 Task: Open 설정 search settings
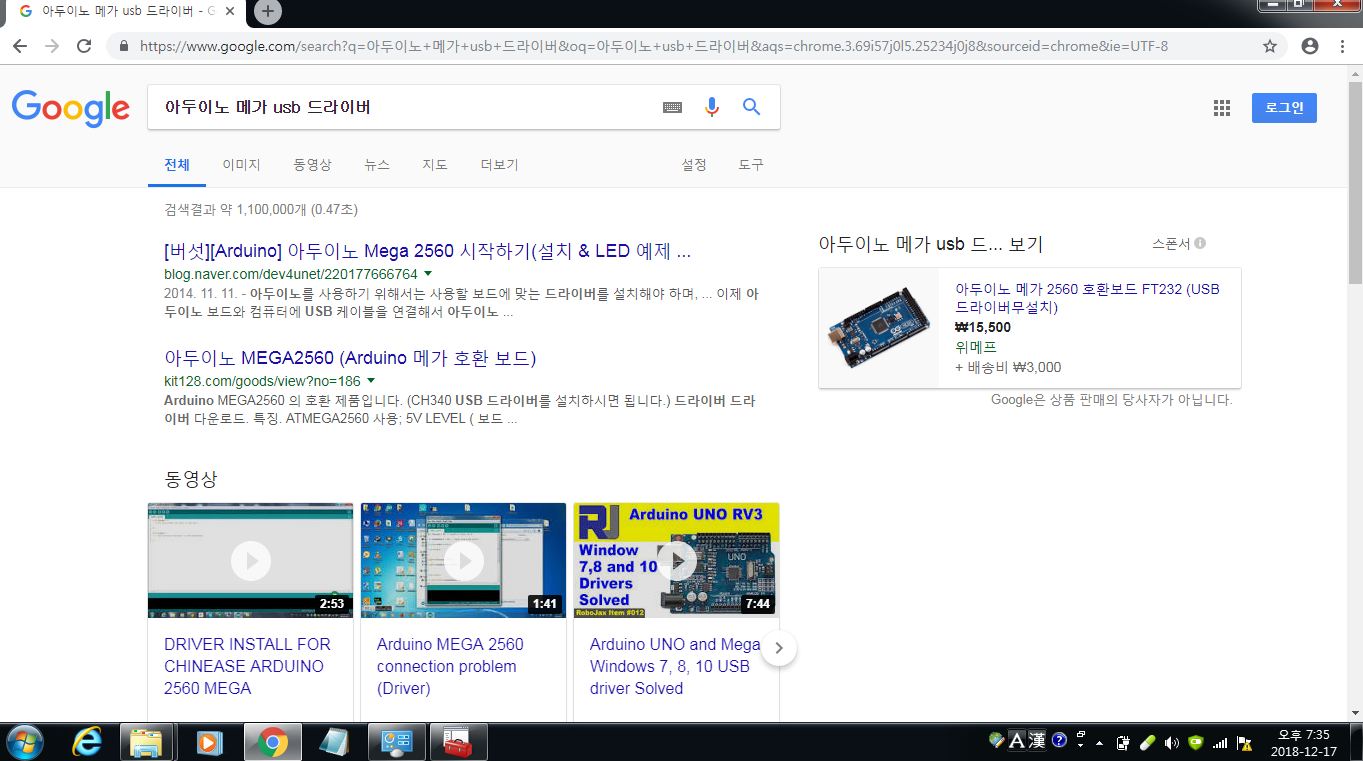tap(694, 165)
